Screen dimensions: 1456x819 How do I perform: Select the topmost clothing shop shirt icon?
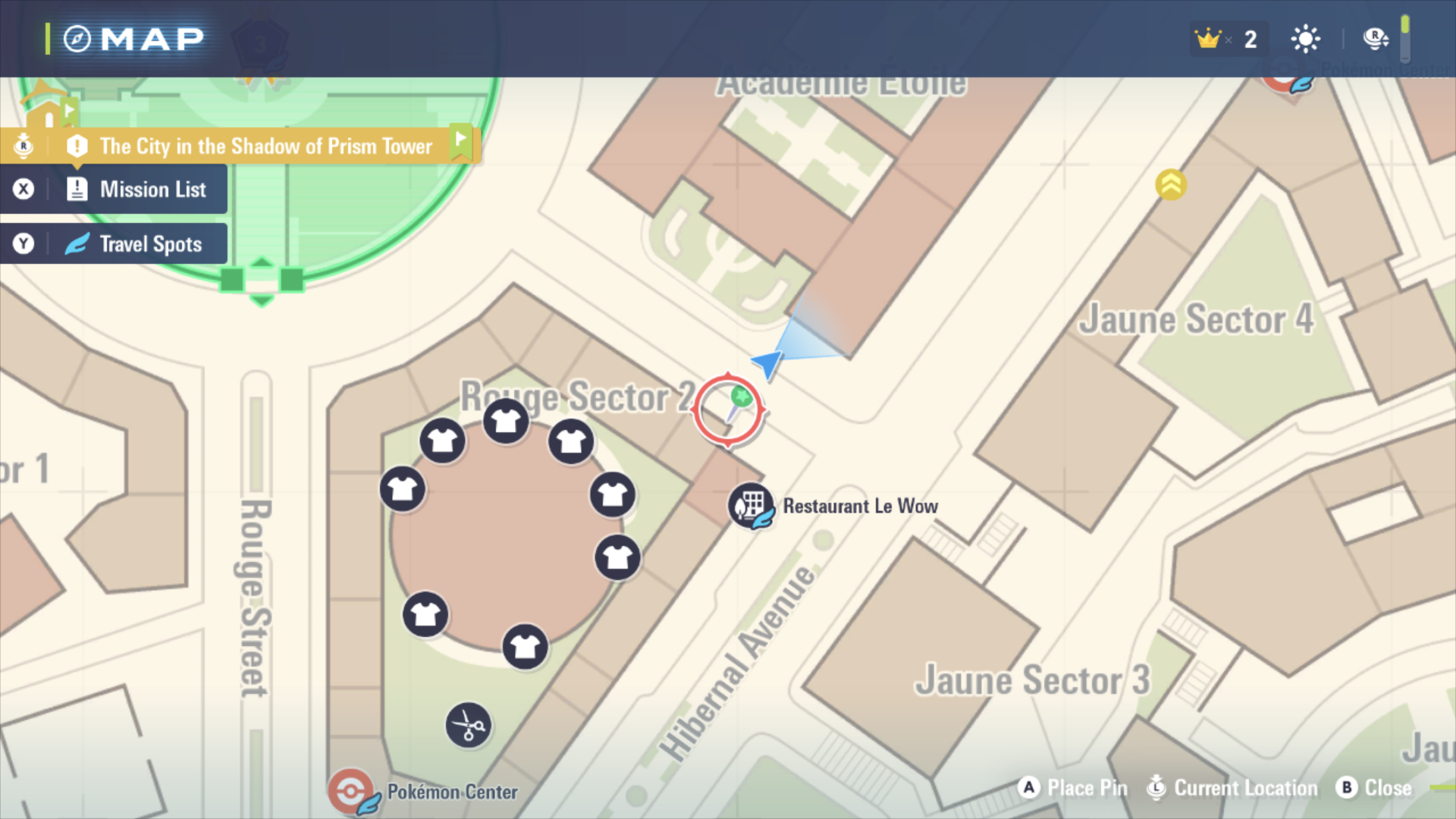[x=506, y=421]
